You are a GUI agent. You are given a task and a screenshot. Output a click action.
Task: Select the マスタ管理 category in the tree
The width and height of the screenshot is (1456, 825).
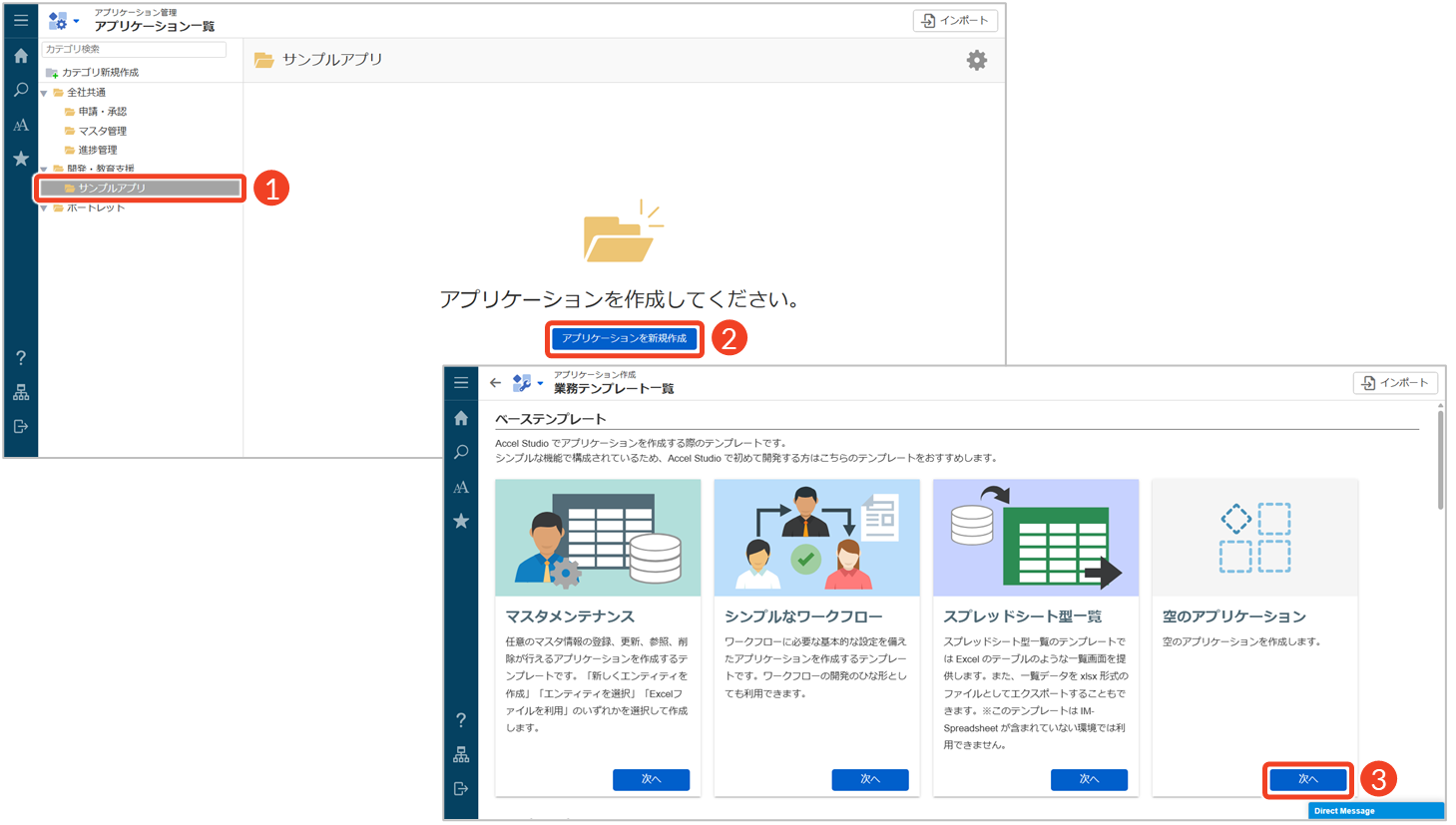(102, 131)
